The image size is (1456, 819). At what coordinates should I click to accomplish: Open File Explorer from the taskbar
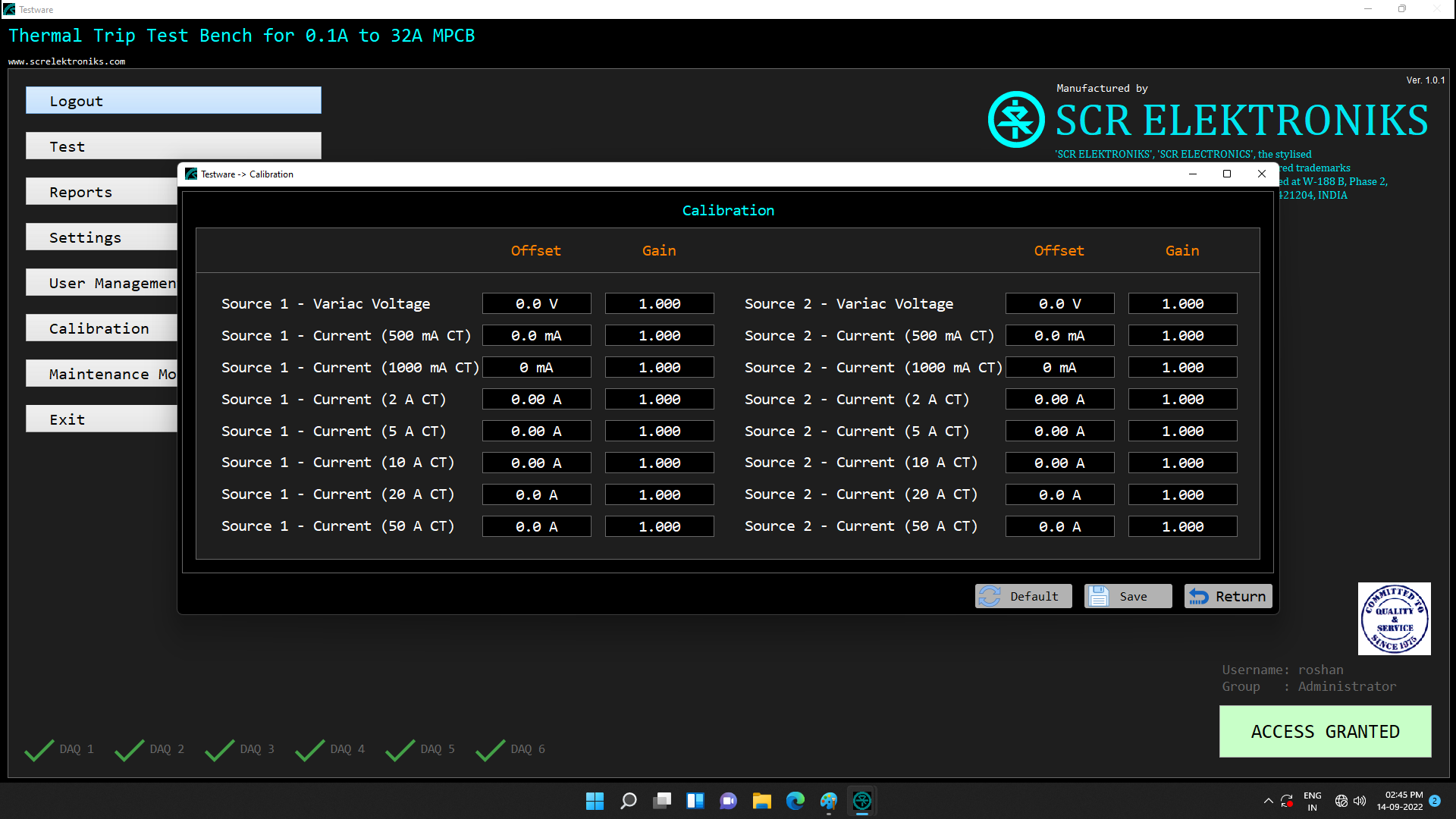pyautogui.click(x=761, y=801)
